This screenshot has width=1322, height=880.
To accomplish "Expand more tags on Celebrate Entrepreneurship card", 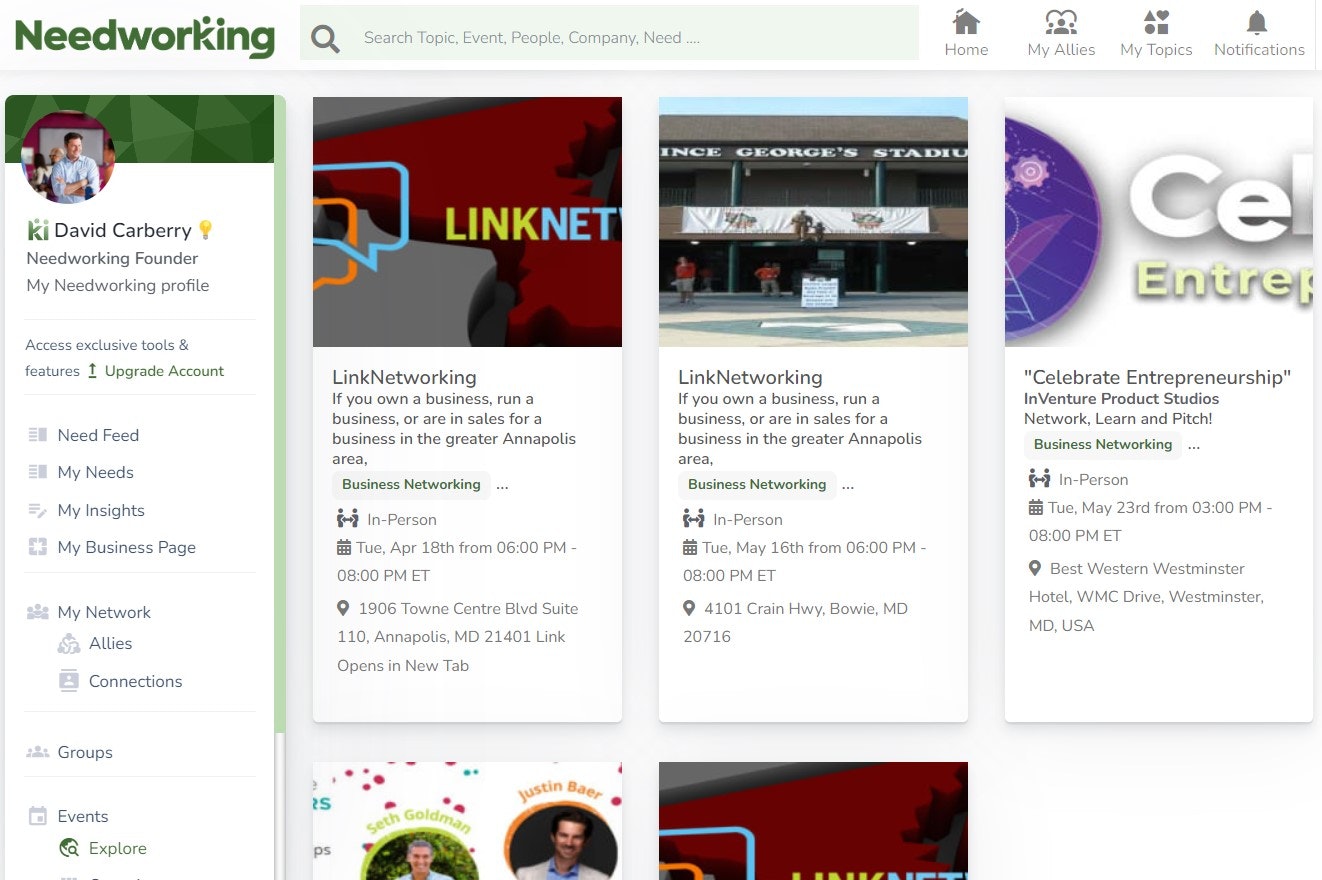I will 1194,445.
